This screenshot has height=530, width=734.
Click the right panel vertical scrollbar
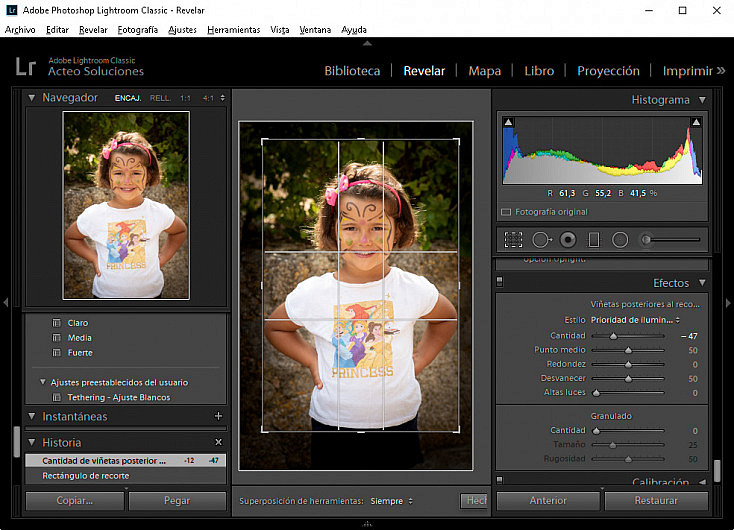(x=717, y=471)
